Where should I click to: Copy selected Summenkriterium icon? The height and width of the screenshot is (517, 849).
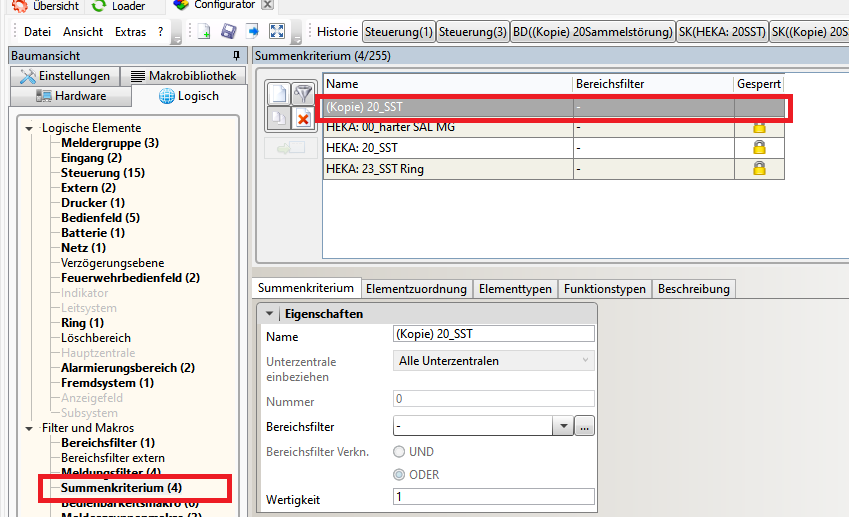[x=279, y=118]
